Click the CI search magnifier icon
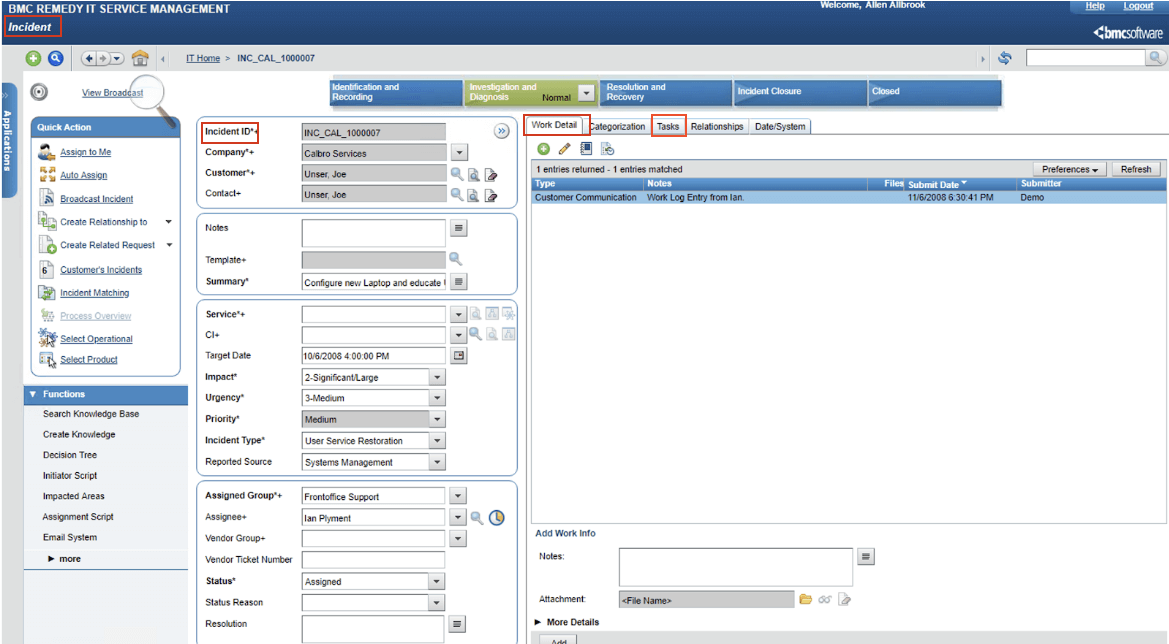Screen dimensions: 1169x644 pyautogui.click(x=475, y=334)
